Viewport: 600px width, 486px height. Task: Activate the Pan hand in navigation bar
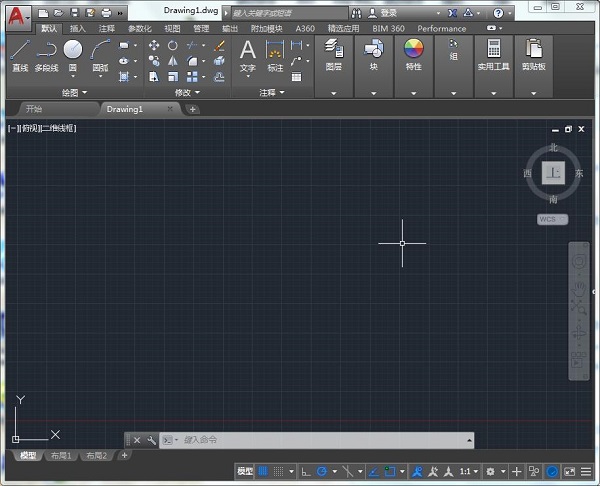click(x=580, y=288)
